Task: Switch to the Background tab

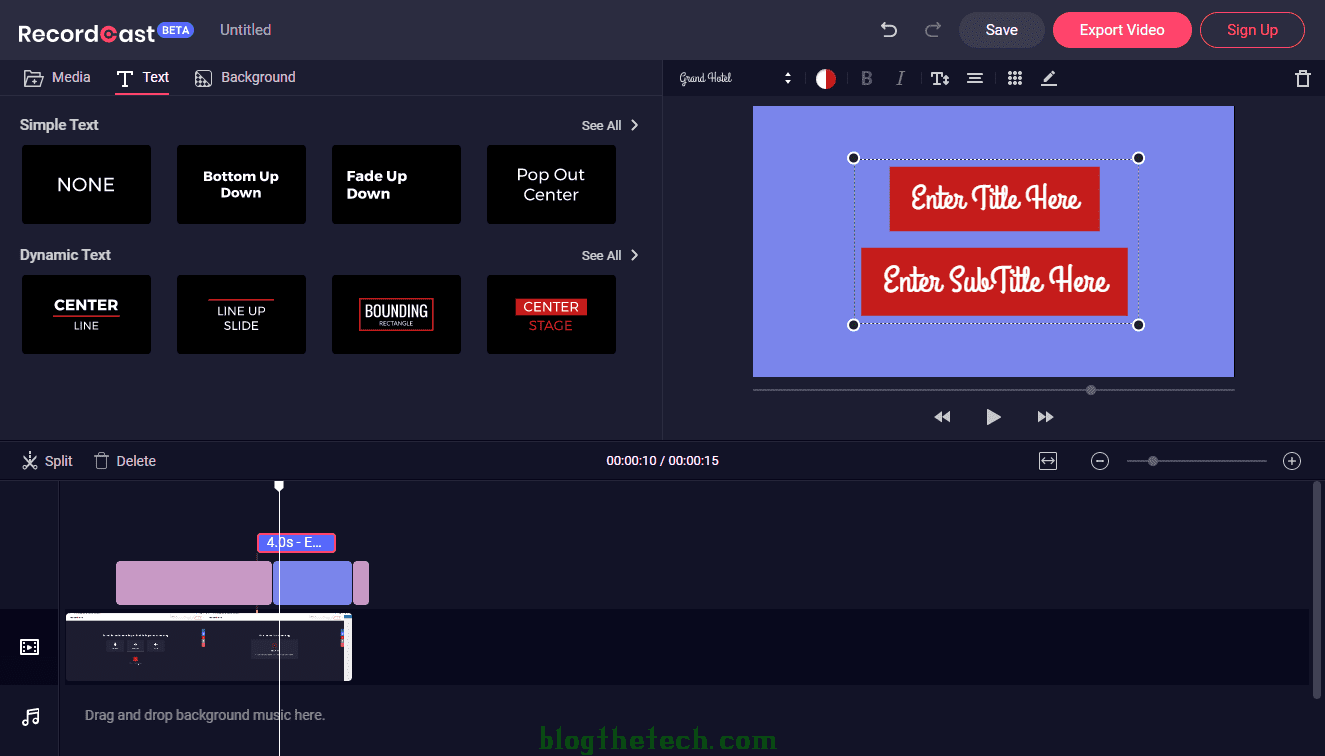Action: [x=245, y=78]
